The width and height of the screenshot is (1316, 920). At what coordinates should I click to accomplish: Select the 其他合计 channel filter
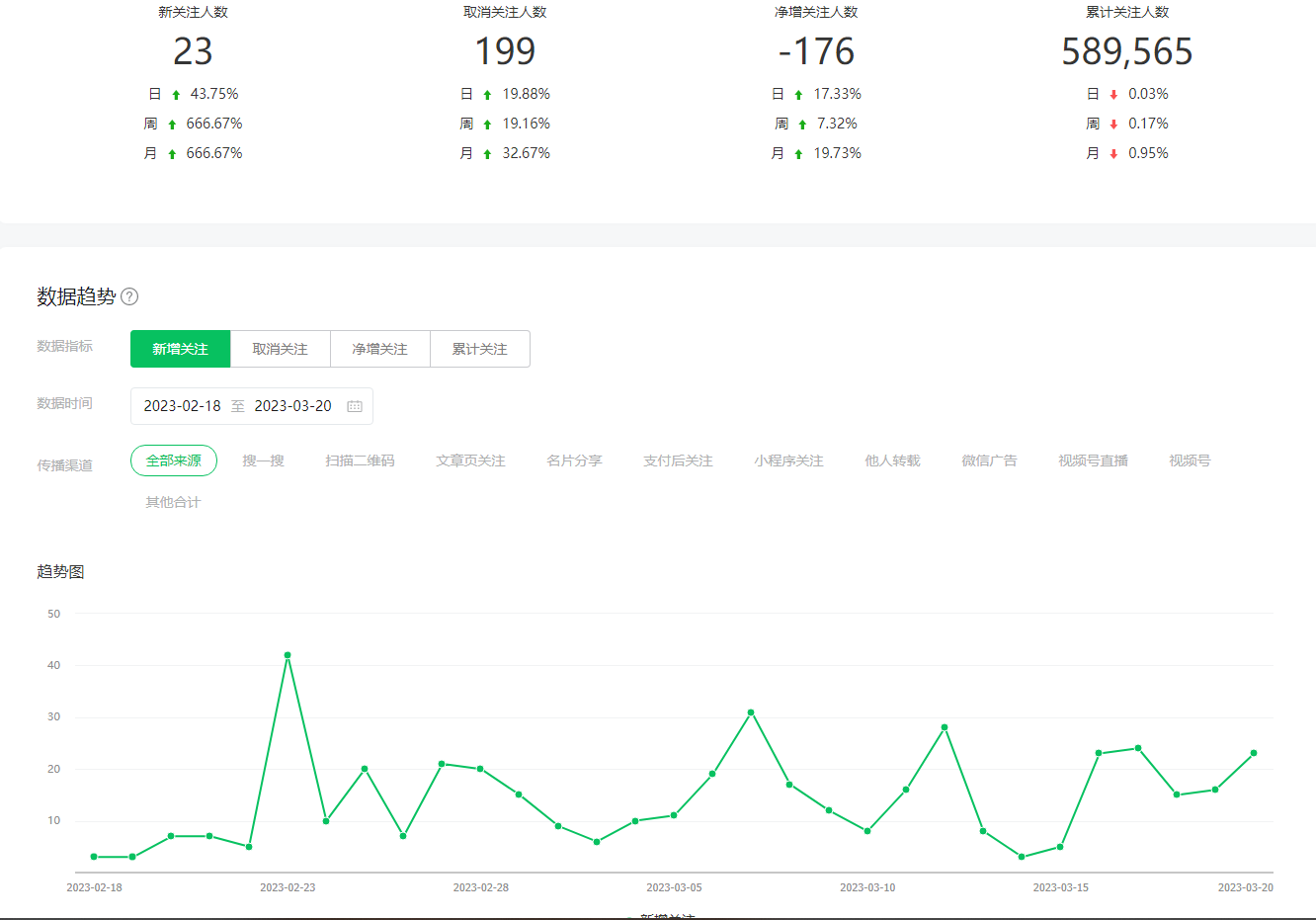(173, 502)
